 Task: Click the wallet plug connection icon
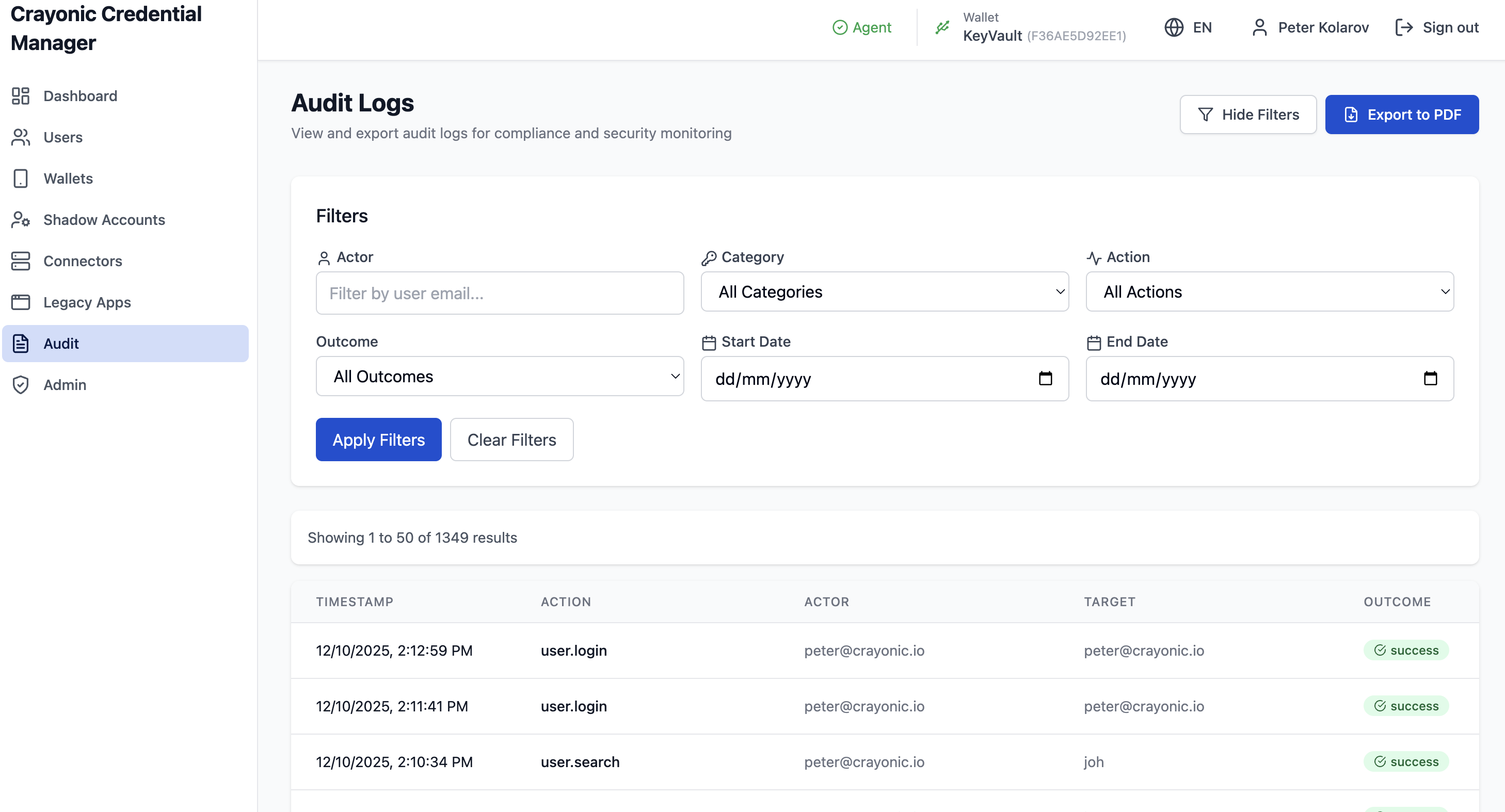coord(942,27)
